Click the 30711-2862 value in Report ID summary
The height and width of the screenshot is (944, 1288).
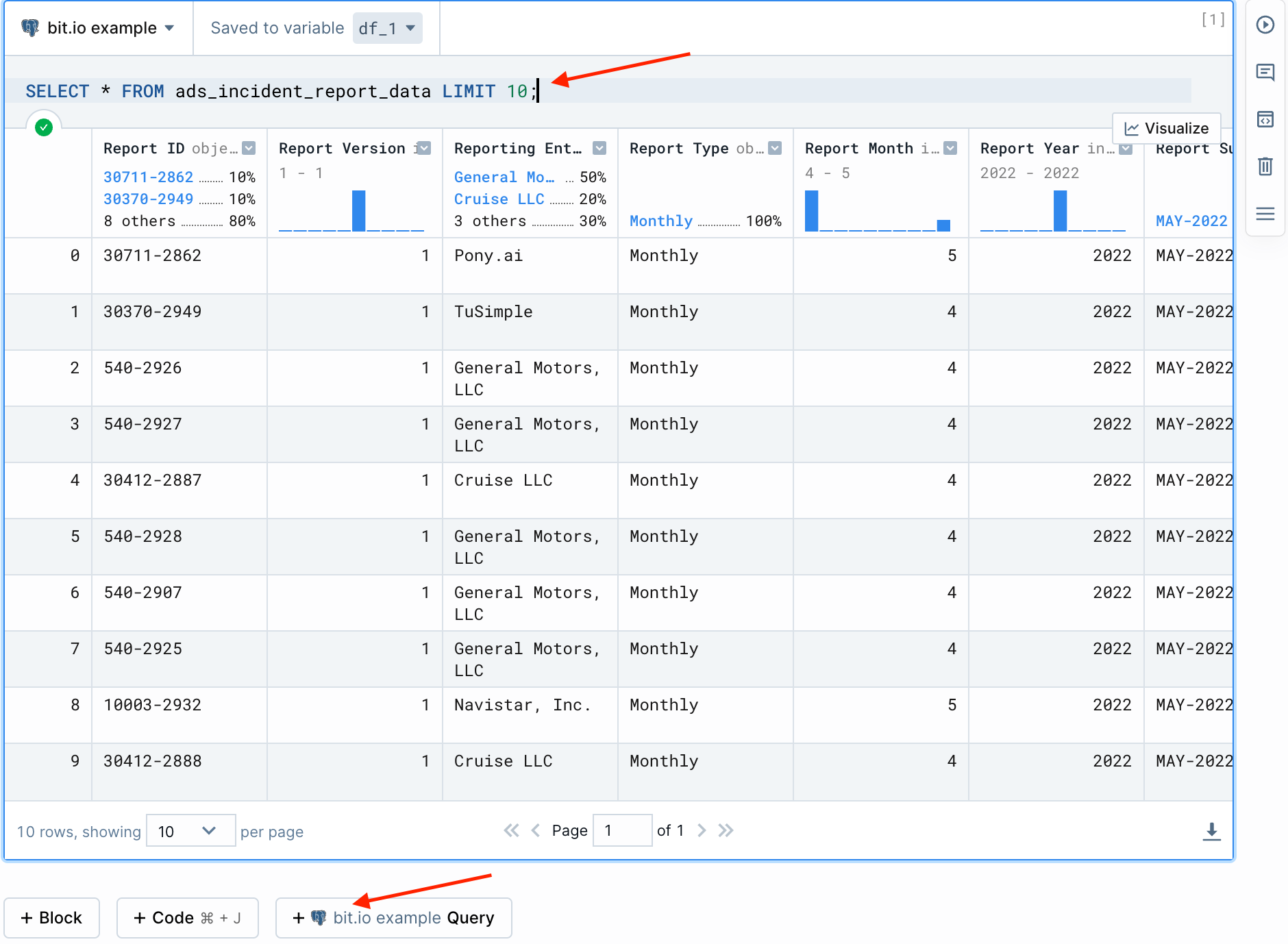(x=148, y=177)
